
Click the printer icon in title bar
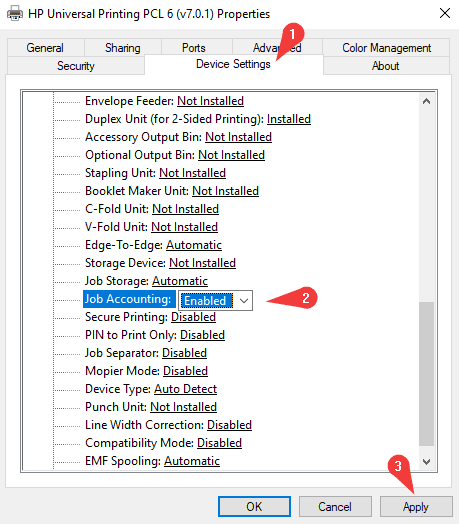pos(15,14)
